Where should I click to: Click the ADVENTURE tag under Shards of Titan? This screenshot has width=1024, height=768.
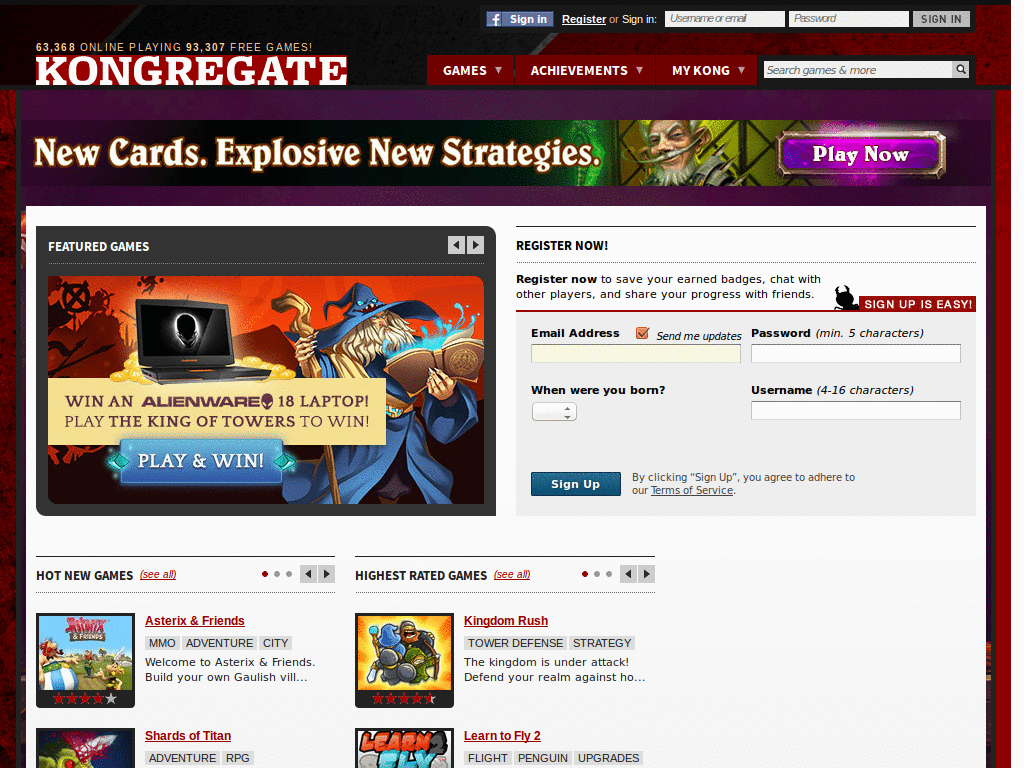coord(182,758)
